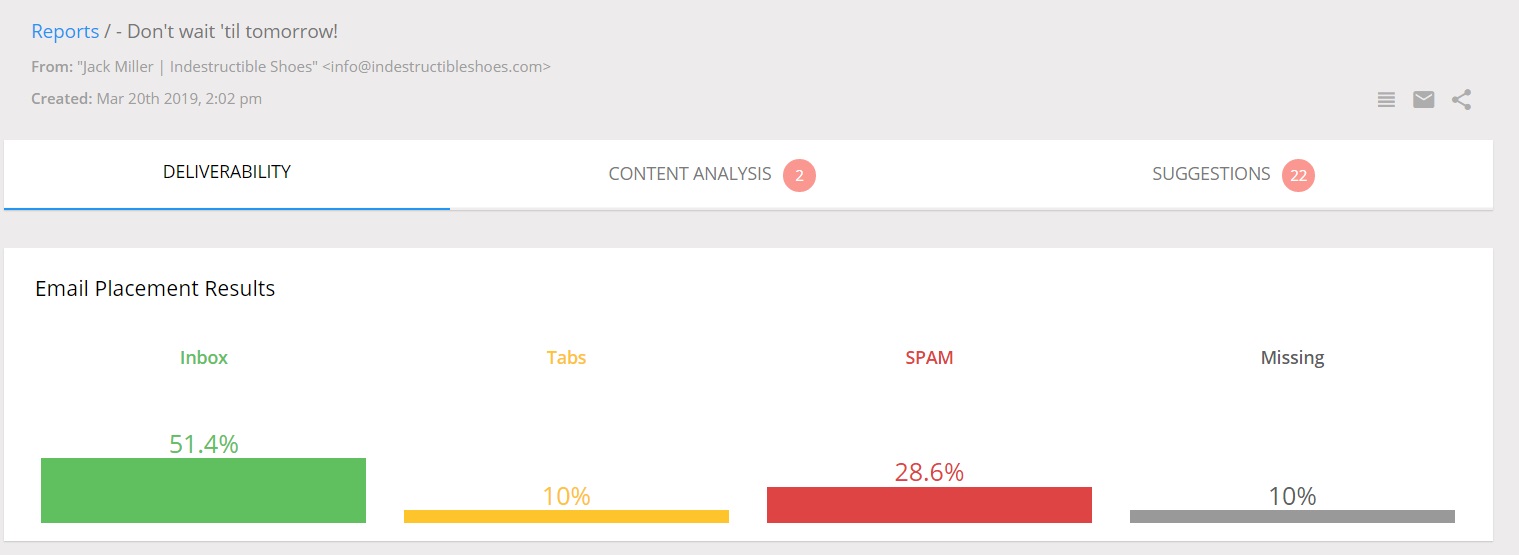
Task: Click the envelope email icon
Action: 1424,100
